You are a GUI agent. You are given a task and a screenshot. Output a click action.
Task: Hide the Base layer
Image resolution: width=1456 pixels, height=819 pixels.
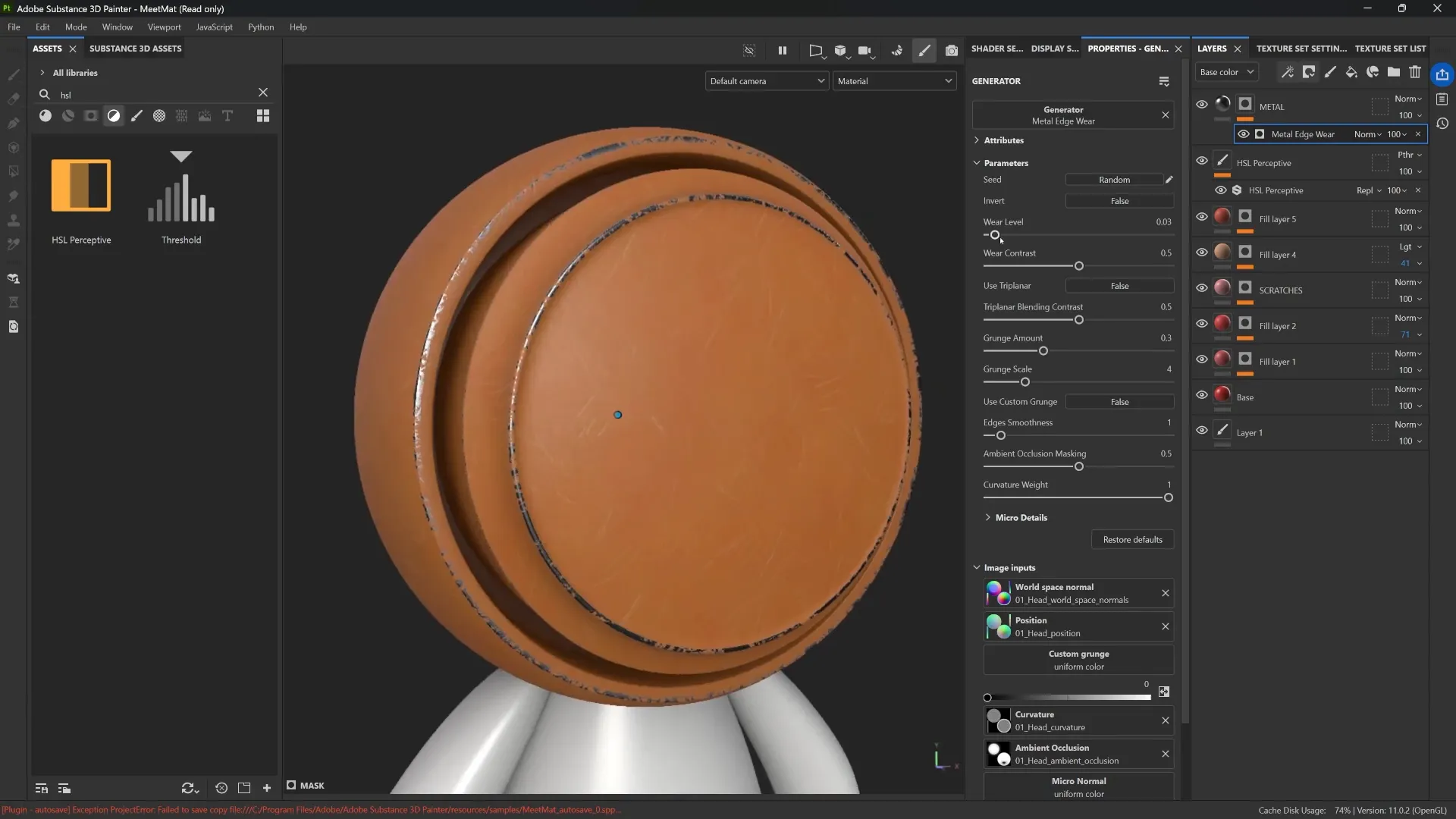click(x=1202, y=395)
